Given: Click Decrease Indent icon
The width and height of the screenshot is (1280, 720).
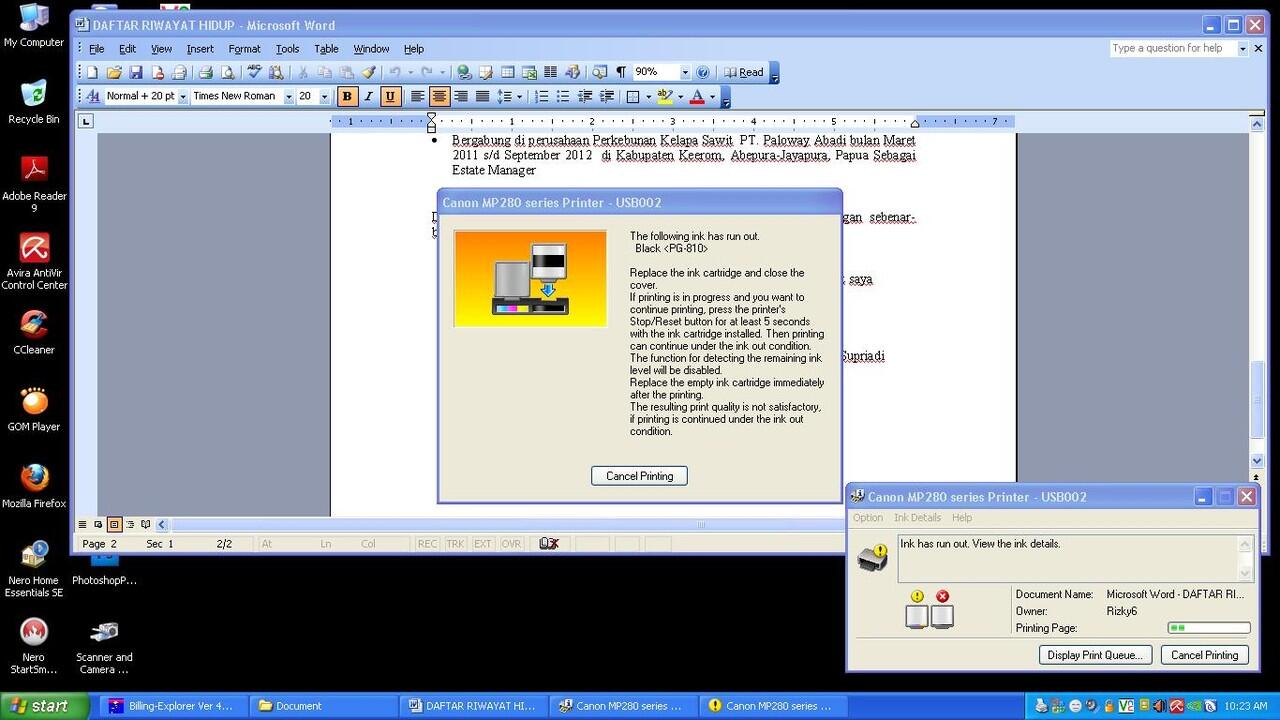Looking at the screenshot, I should (x=585, y=96).
